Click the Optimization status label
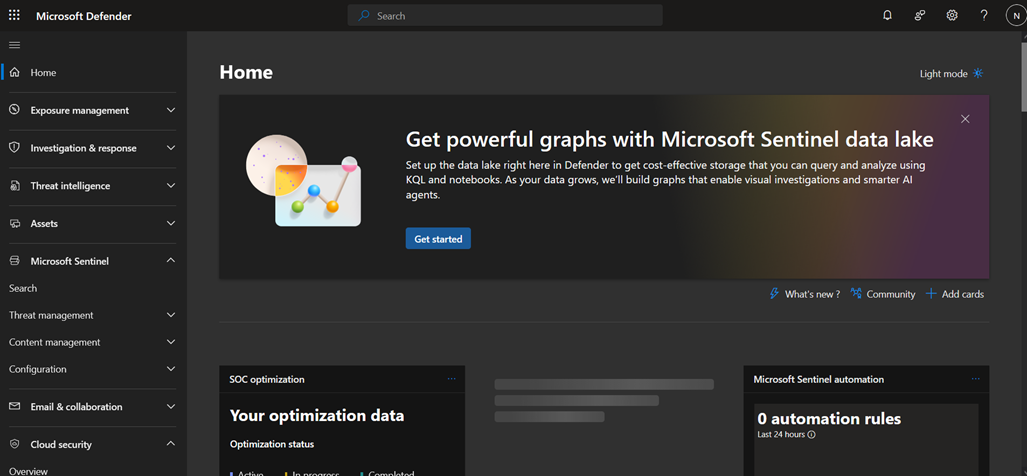Image resolution: width=1027 pixels, height=476 pixels. tap(272, 444)
